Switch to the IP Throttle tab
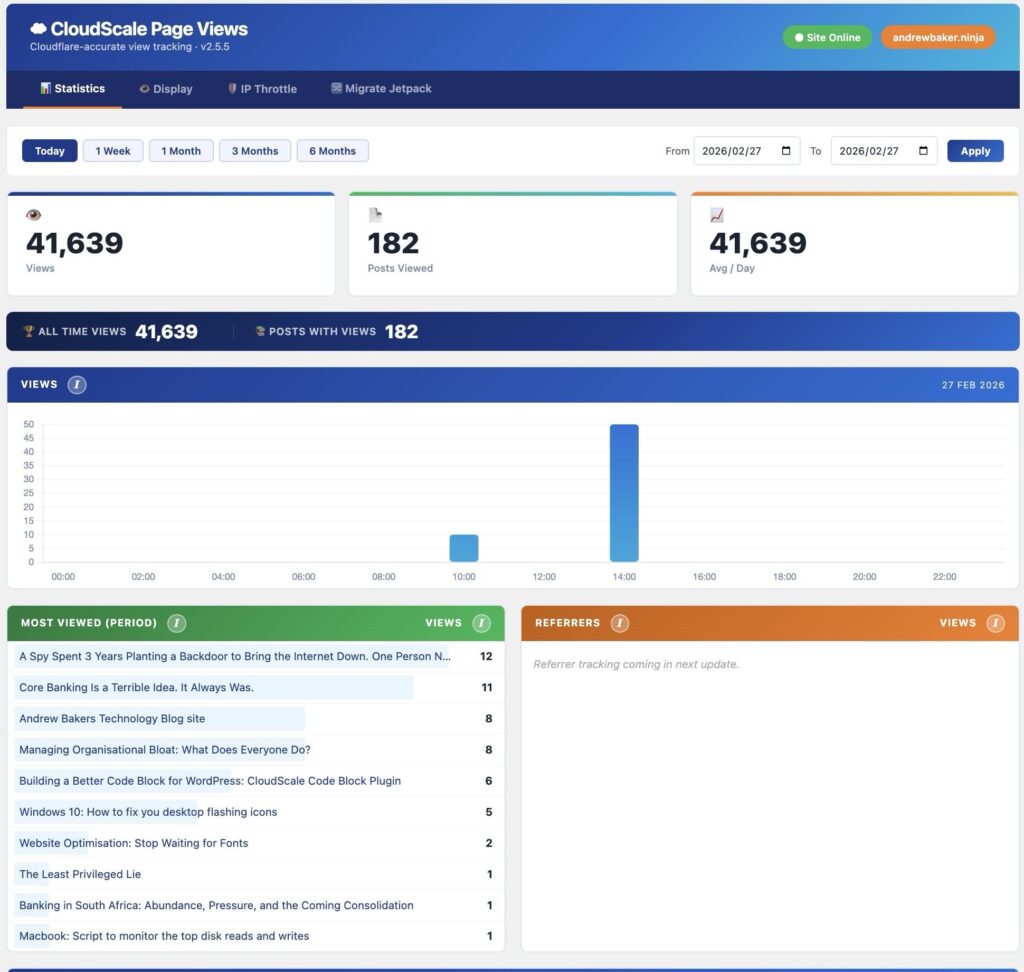 coord(262,88)
